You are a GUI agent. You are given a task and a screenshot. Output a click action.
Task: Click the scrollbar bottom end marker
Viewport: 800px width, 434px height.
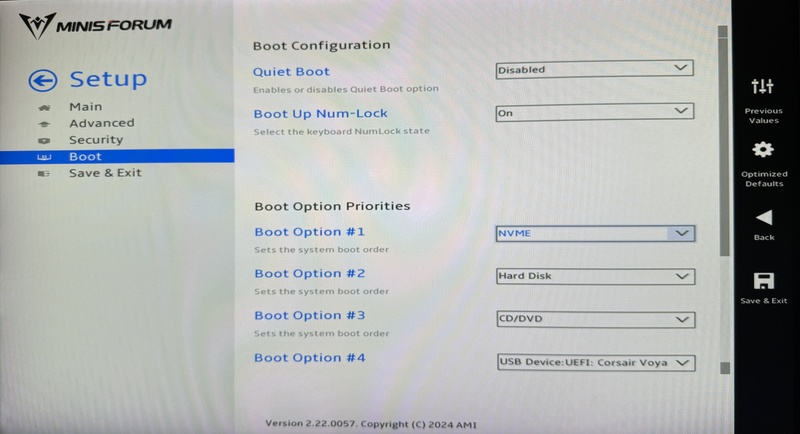(725, 368)
